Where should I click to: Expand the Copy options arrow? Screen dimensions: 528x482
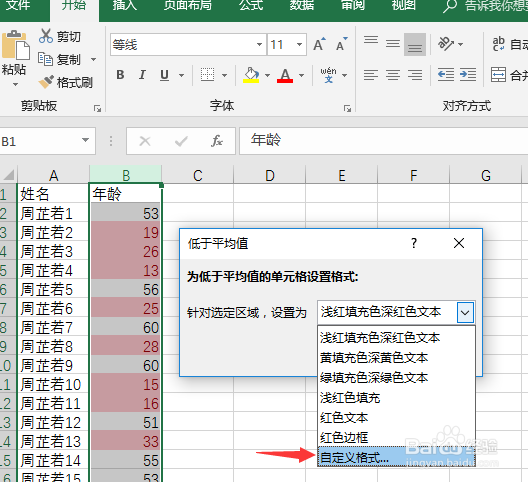pos(93,60)
